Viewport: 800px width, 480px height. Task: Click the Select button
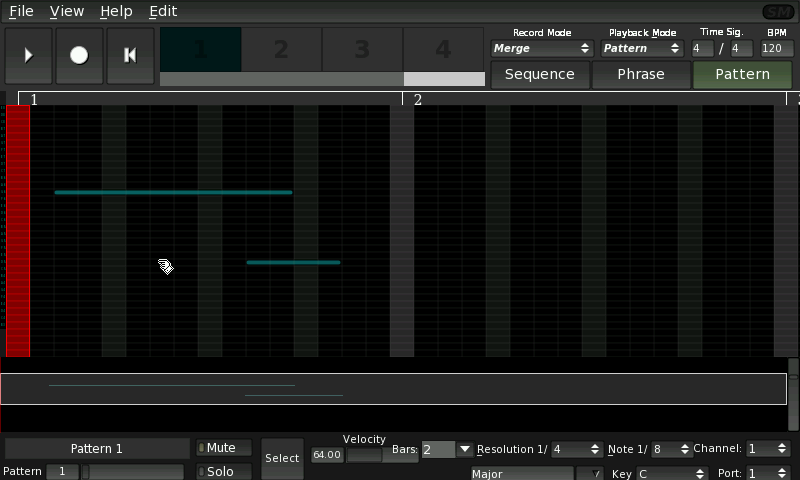(x=282, y=459)
